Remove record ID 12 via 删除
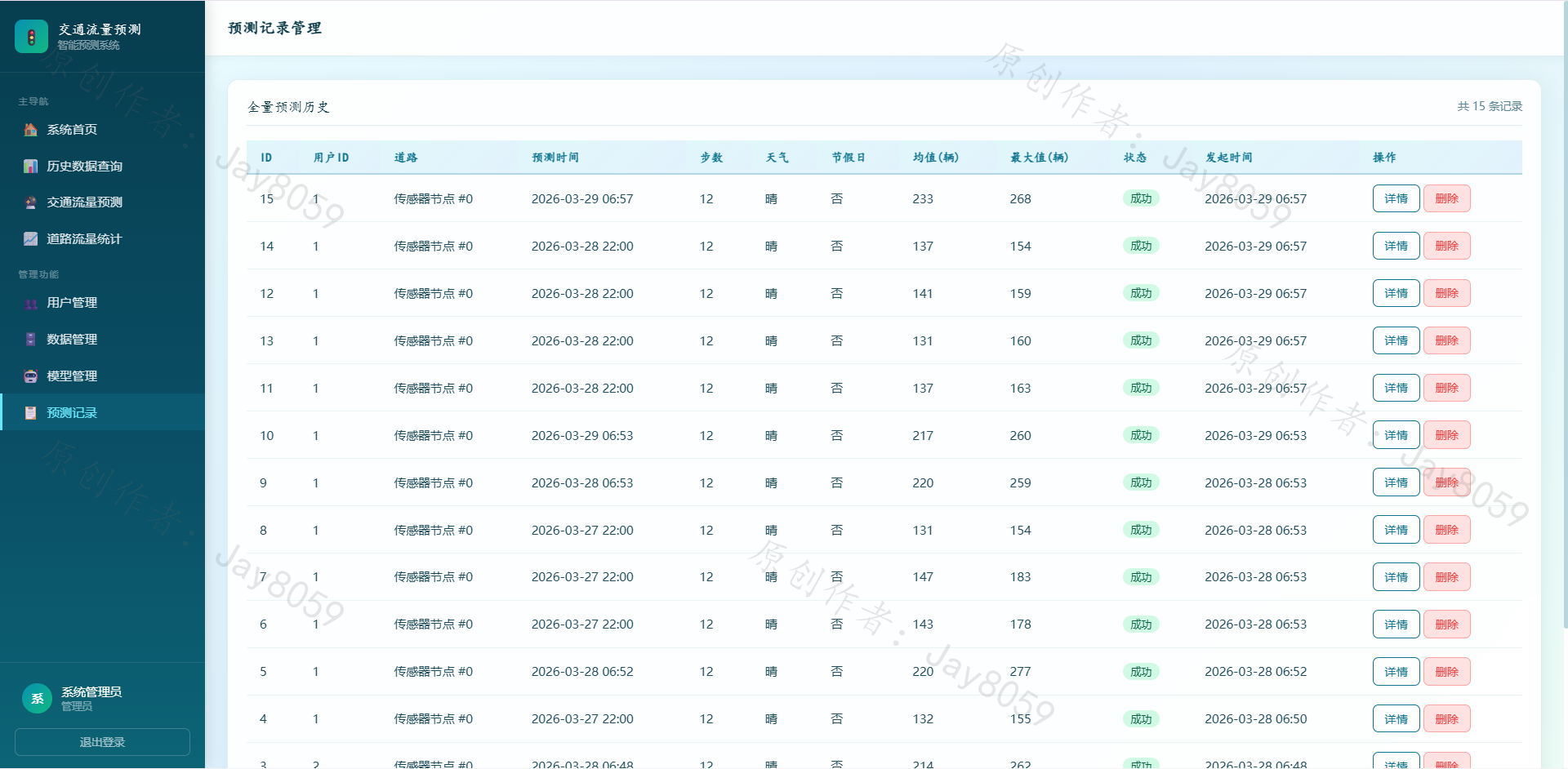This screenshot has height=769, width=1568. [x=1446, y=293]
